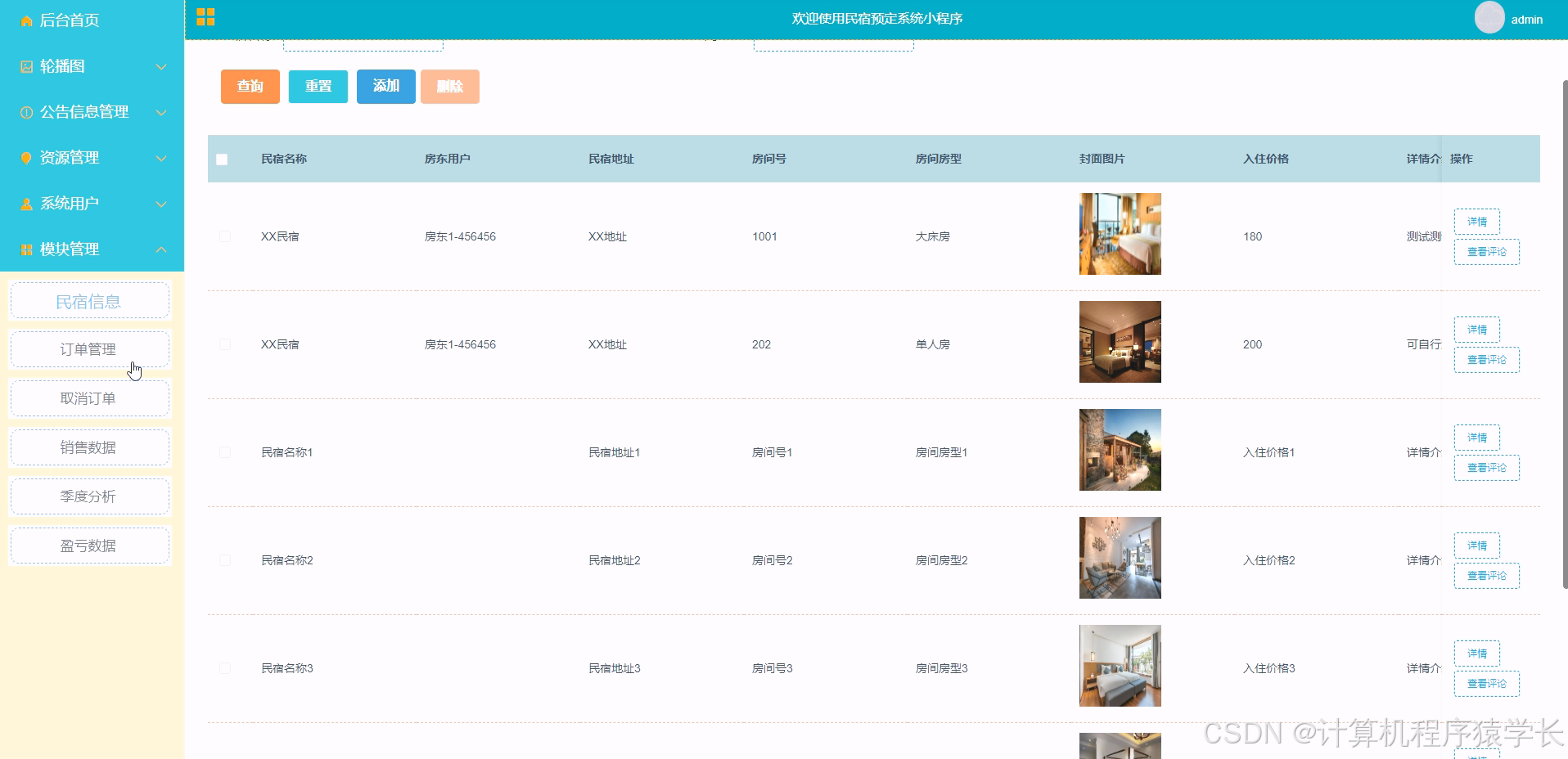Open 查看评论 for 民宿名称2

[x=1487, y=576]
